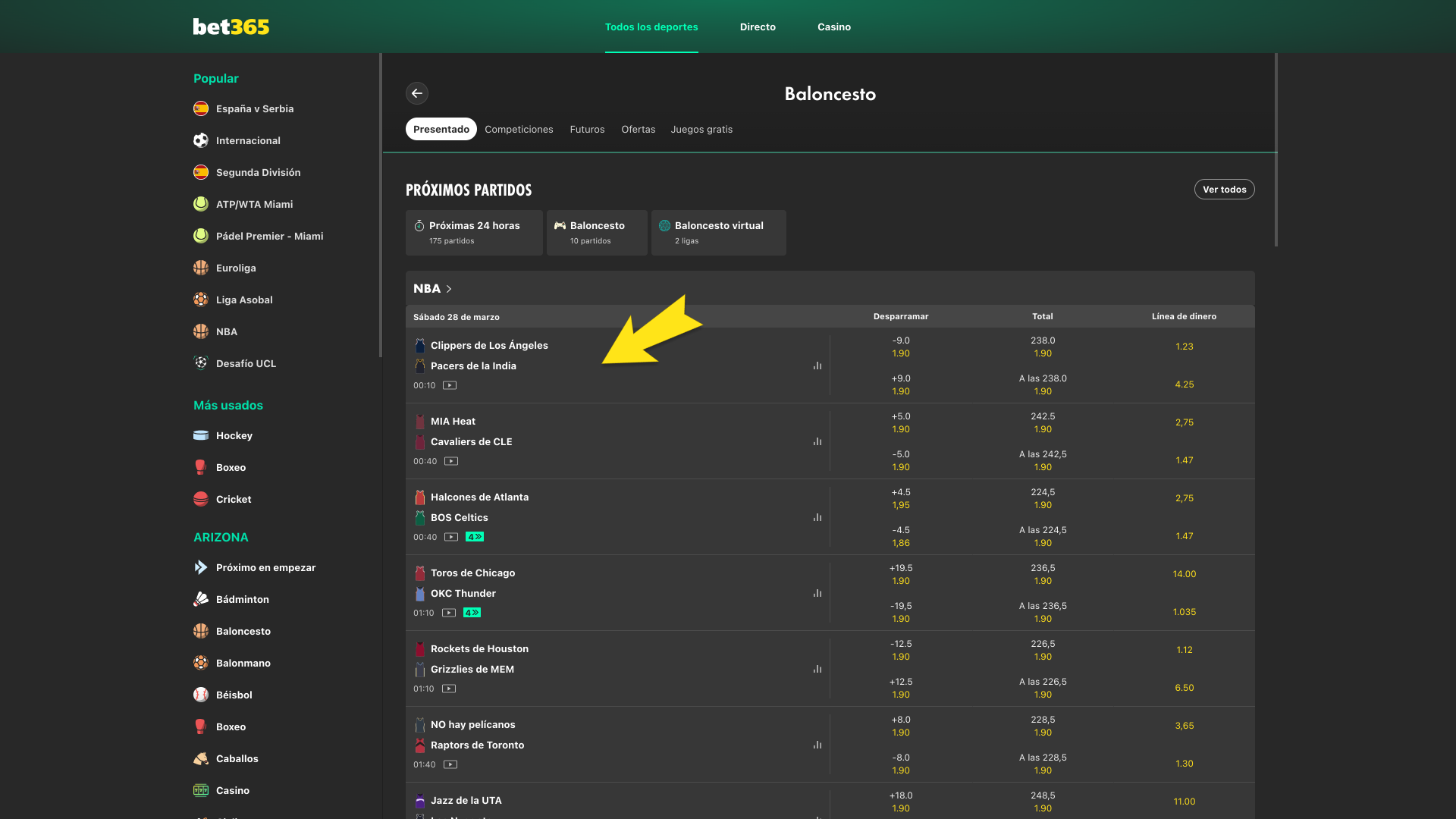The image size is (1456, 819).
Task: Click live stream icon for Rockets game
Action: coord(449,689)
